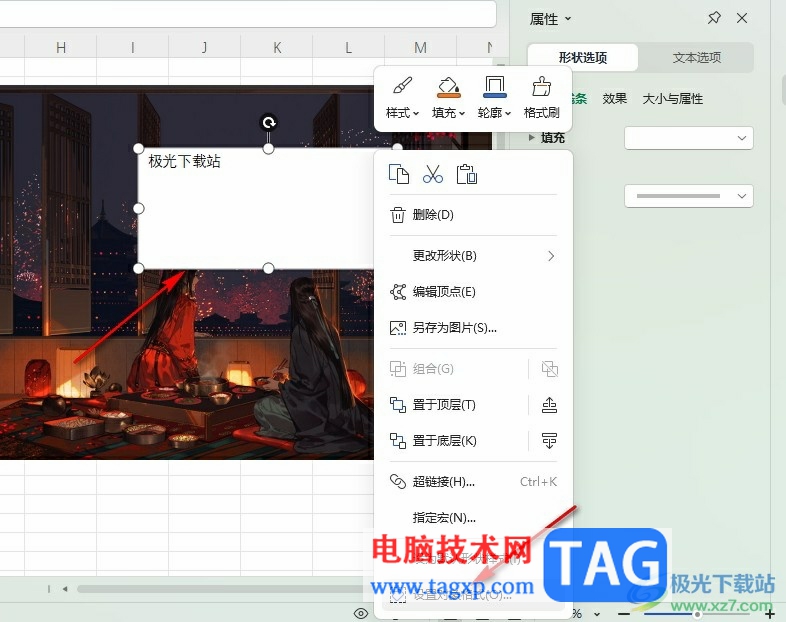Select column header M
786x622 pixels.
tap(420, 48)
